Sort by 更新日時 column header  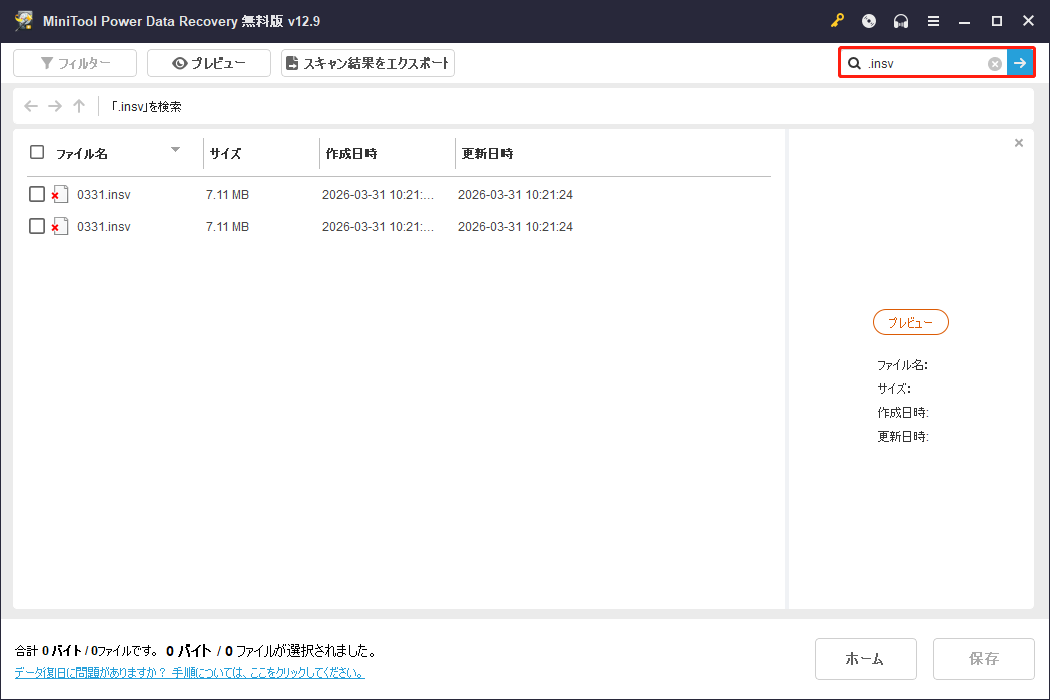click(x=488, y=153)
